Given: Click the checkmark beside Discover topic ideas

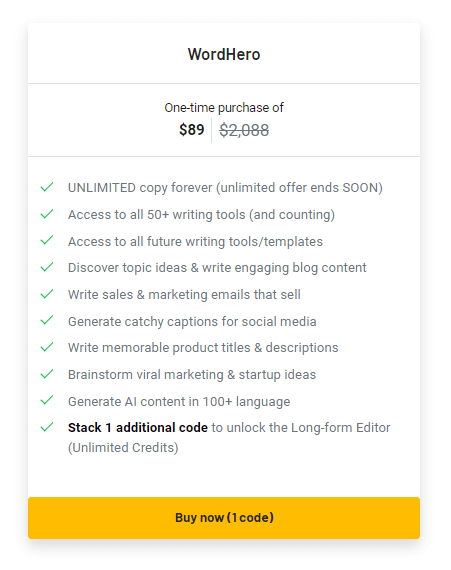Looking at the screenshot, I should click(x=47, y=267).
